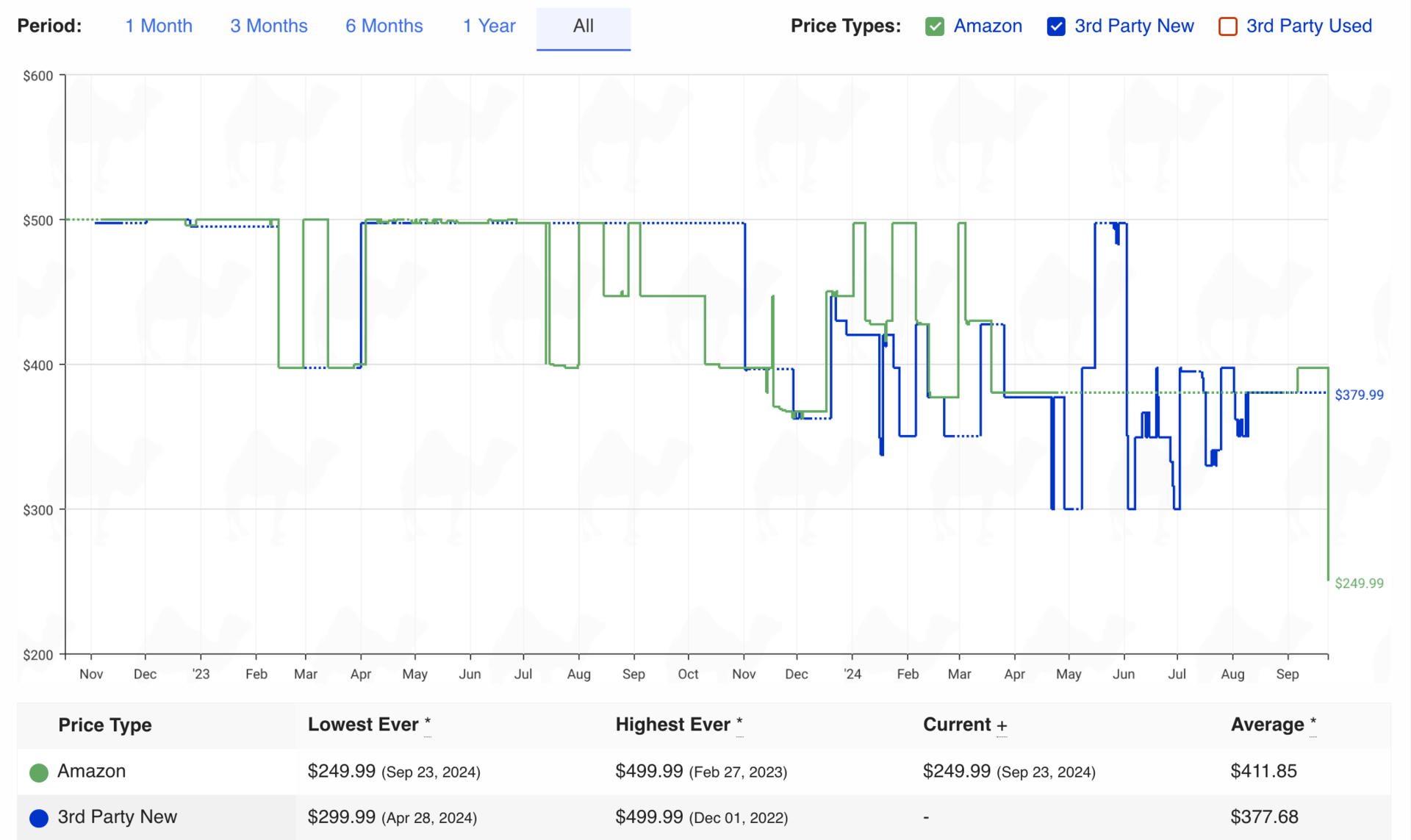Uncheck the Amazon price type checkbox
The height and width of the screenshot is (840, 1411).
click(x=935, y=26)
